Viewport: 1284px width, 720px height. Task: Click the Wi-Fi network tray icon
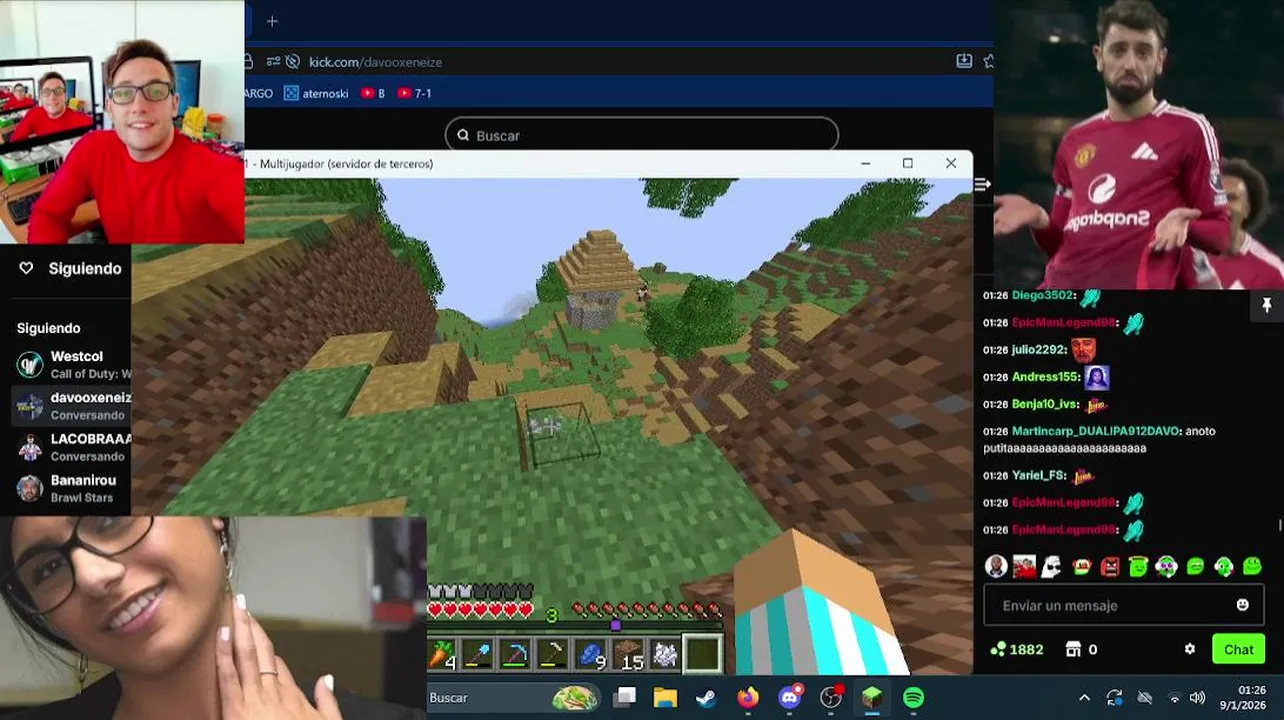(x=1175, y=697)
